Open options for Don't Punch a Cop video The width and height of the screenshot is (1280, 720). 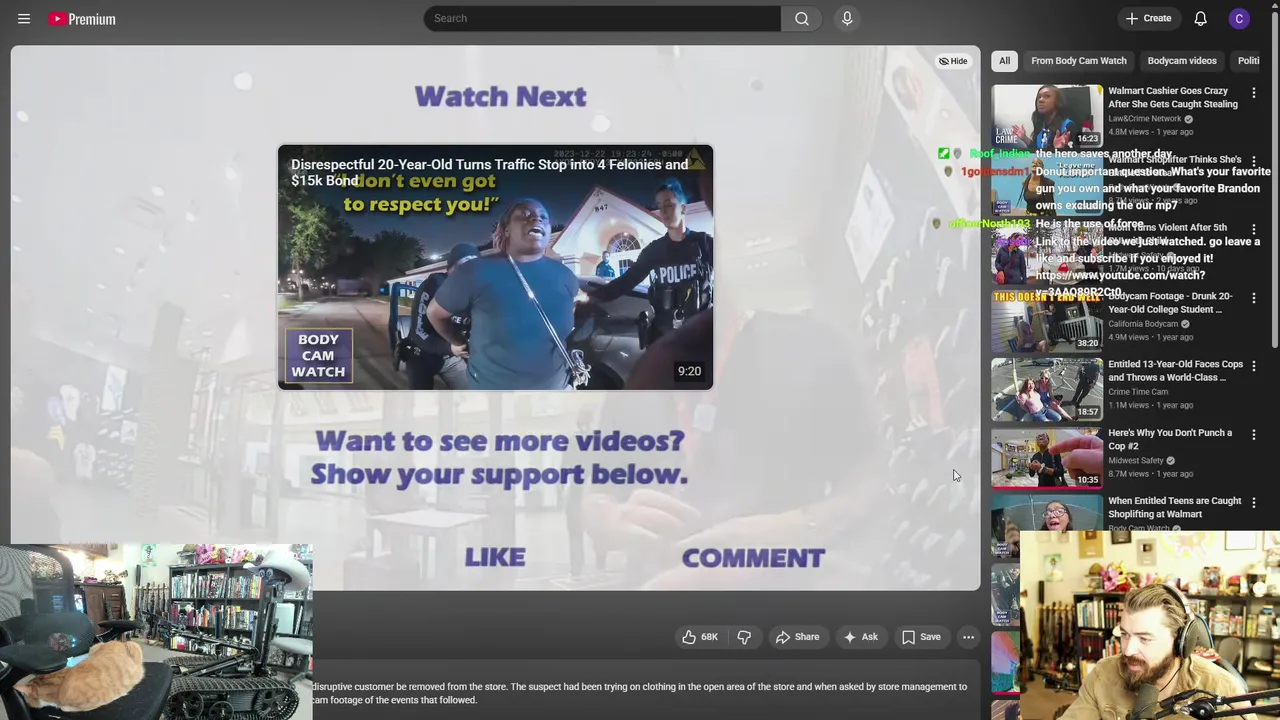click(1254, 434)
